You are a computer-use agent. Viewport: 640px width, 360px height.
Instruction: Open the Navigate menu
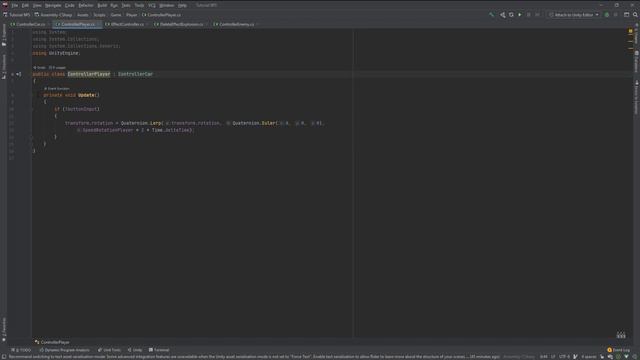pyautogui.click(x=53, y=5)
